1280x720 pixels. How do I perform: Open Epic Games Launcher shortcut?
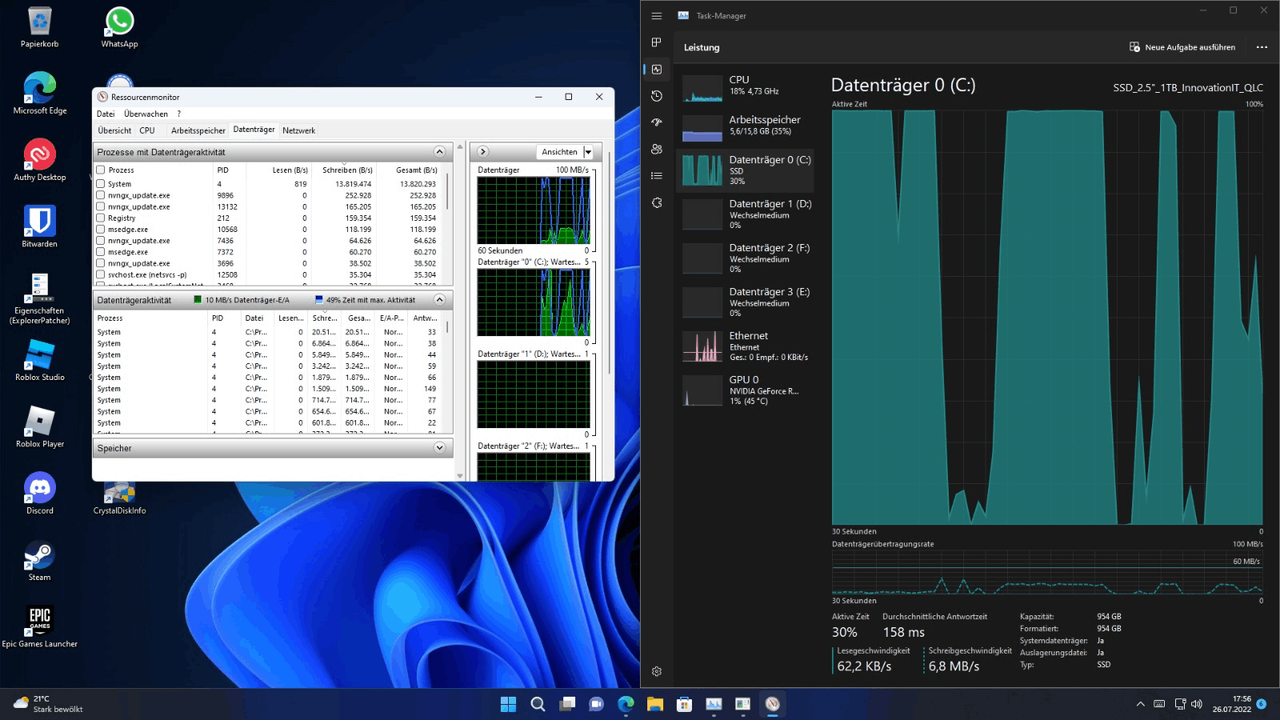coord(40,627)
